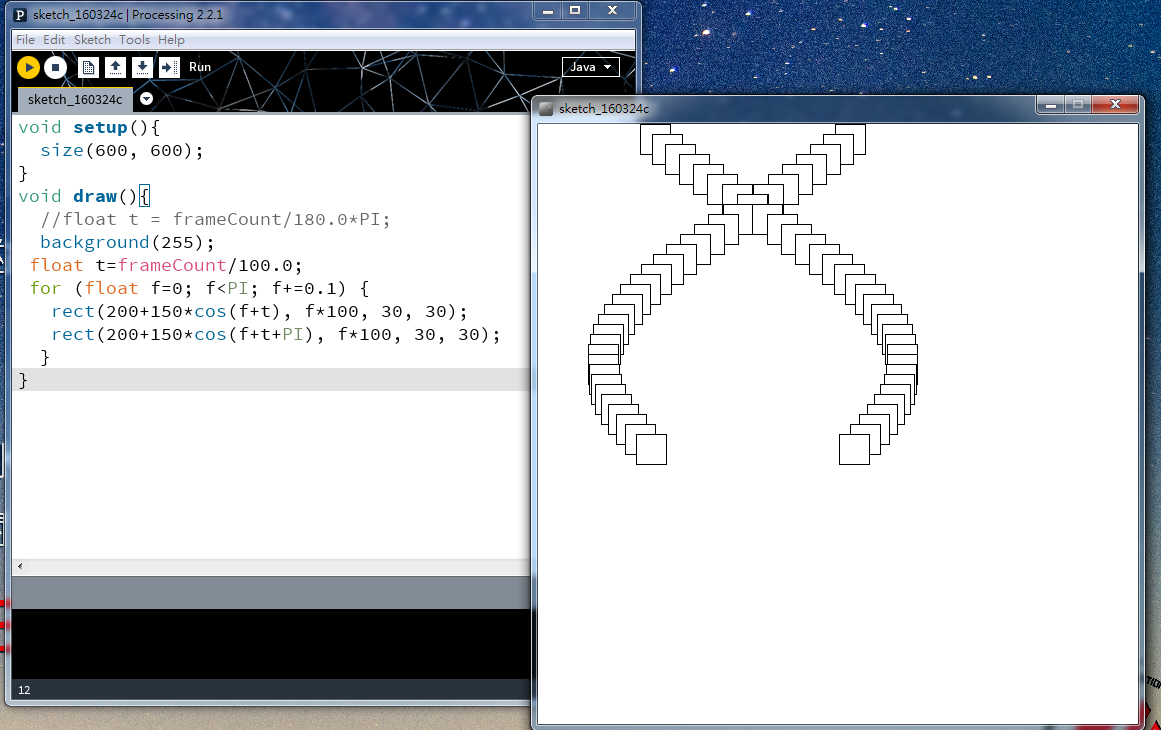The image size is (1161, 730).
Task: Click the commented frameCount/180.0*PI line
Action: point(215,219)
